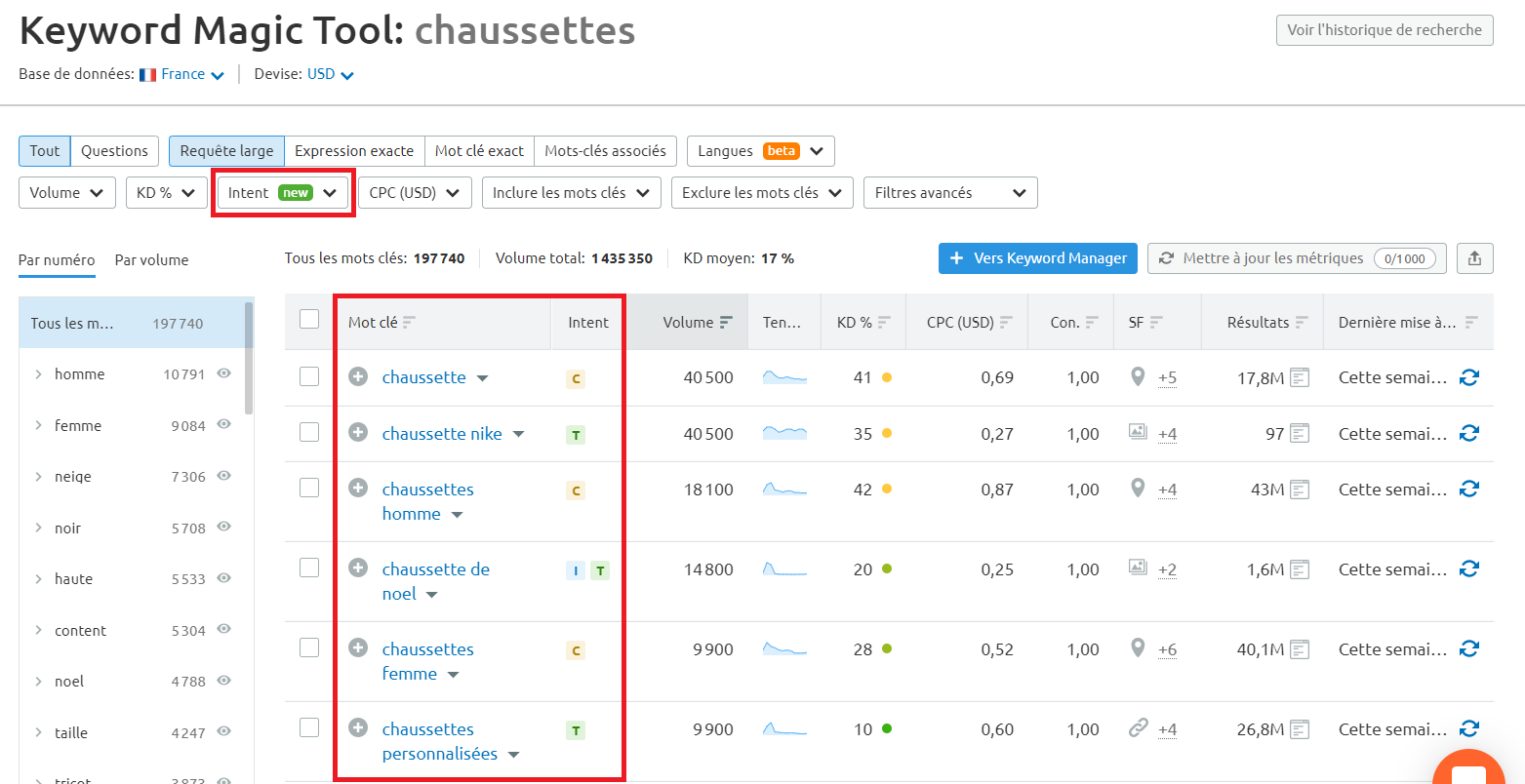The height and width of the screenshot is (784, 1525).
Task: Refresh metrics for the chaussette nike row
Action: click(x=1469, y=433)
